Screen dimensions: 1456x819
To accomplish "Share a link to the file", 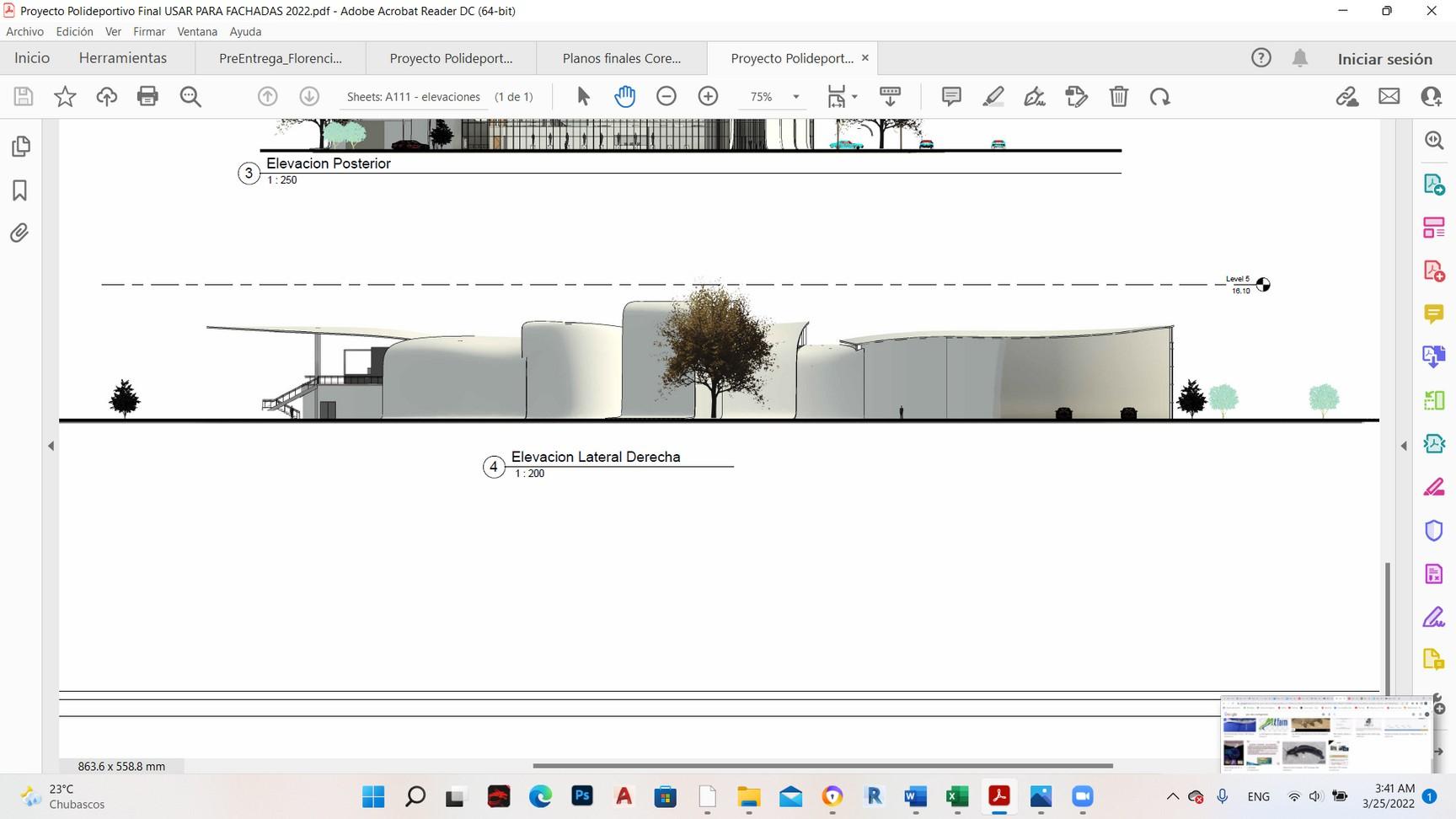I will tap(1347, 97).
